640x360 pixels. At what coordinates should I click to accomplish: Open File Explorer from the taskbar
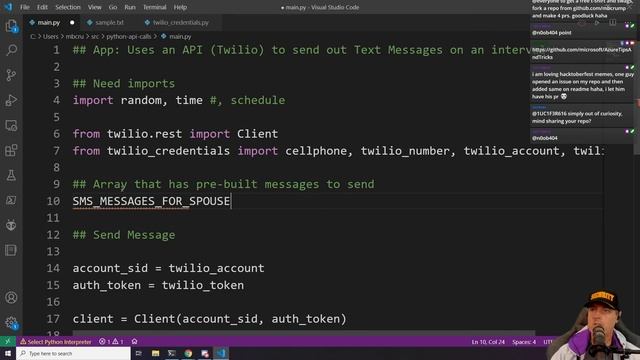click(155, 353)
